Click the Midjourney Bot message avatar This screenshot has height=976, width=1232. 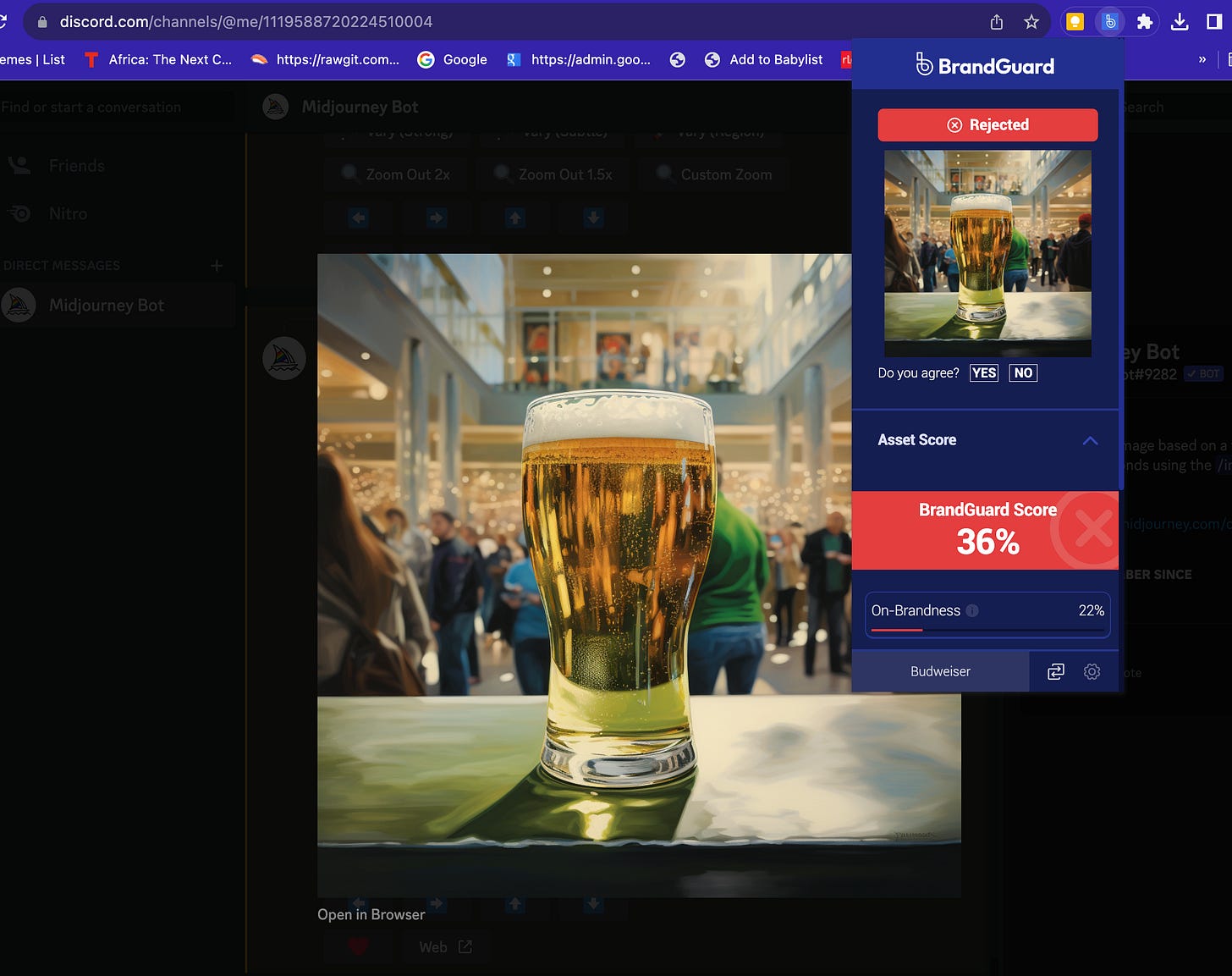click(x=284, y=358)
